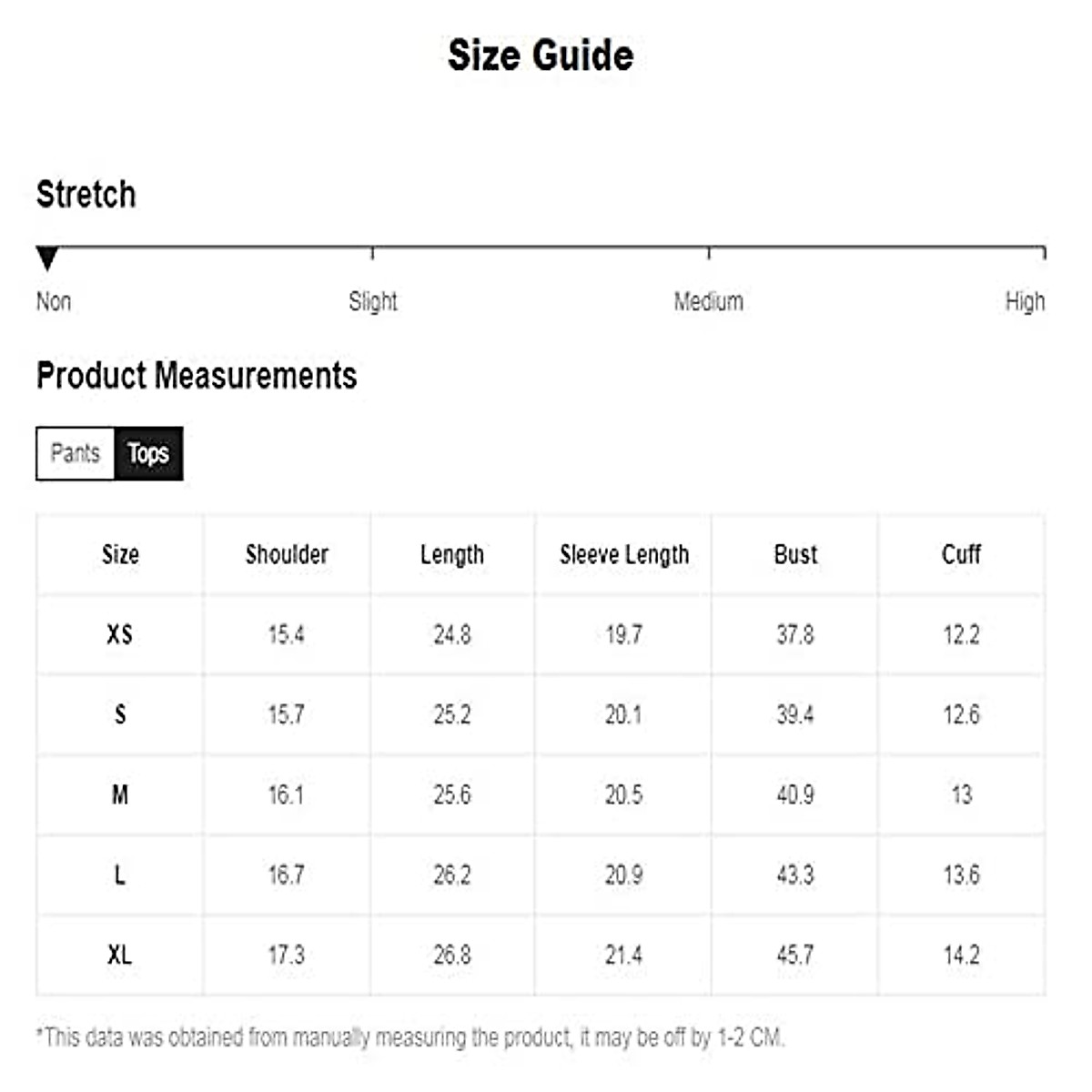Click the Sleeve Length column header
The image size is (1092, 1092).
click(x=624, y=554)
